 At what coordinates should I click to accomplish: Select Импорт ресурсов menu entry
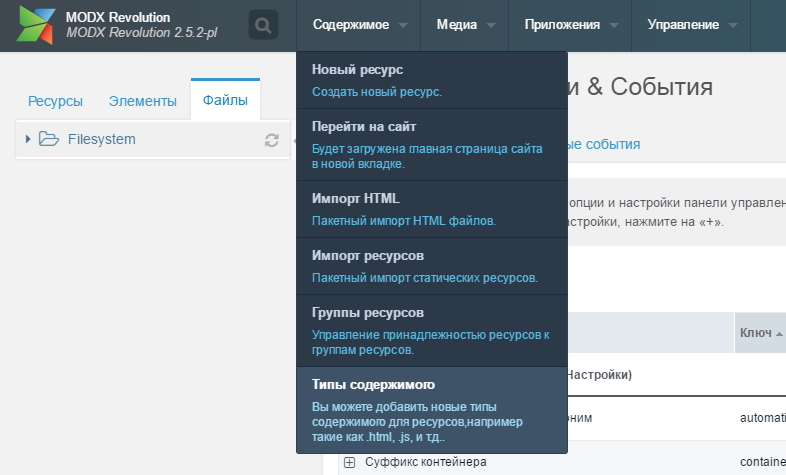[432, 266]
